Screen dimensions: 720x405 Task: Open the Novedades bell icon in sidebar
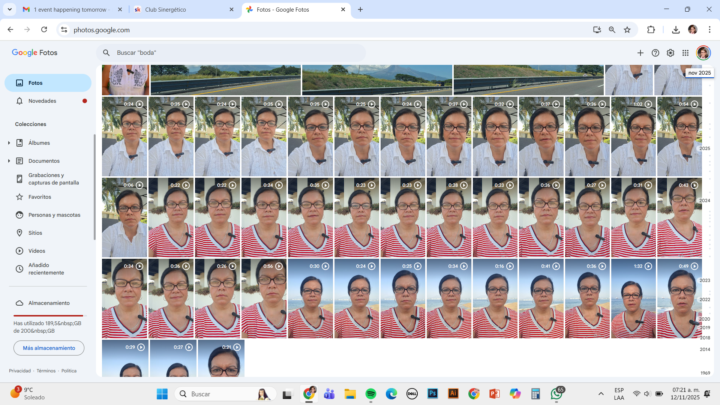click(x=19, y=101)
